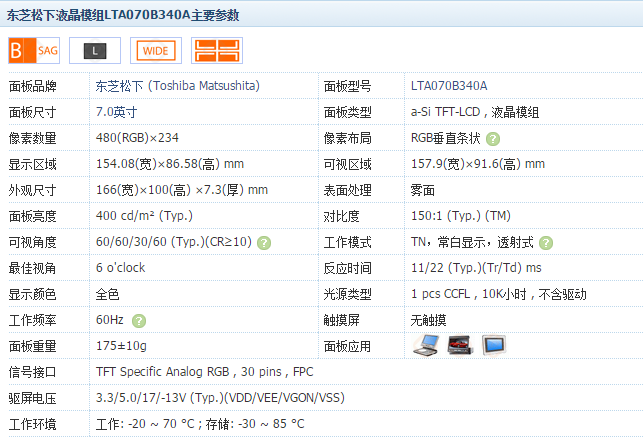The height and width of the screenshot is (439, 643).
Task: Click the car display application icon
Action: tap(460, 345)
